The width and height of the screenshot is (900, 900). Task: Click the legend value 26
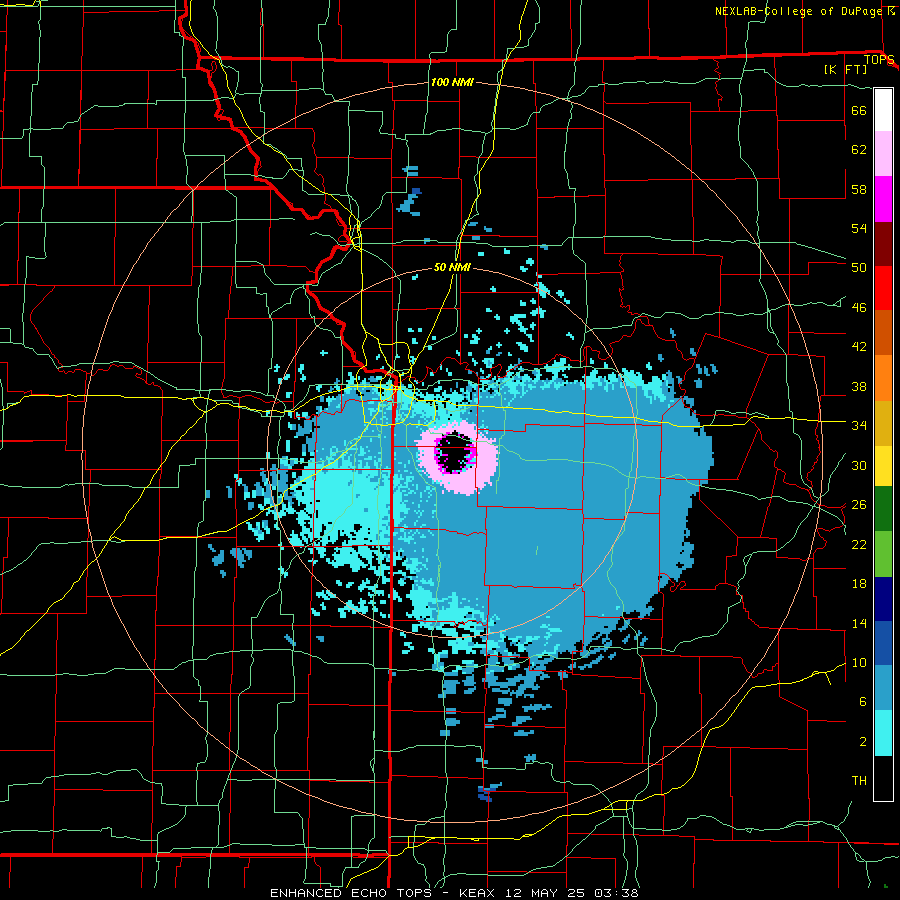point(859,505)
